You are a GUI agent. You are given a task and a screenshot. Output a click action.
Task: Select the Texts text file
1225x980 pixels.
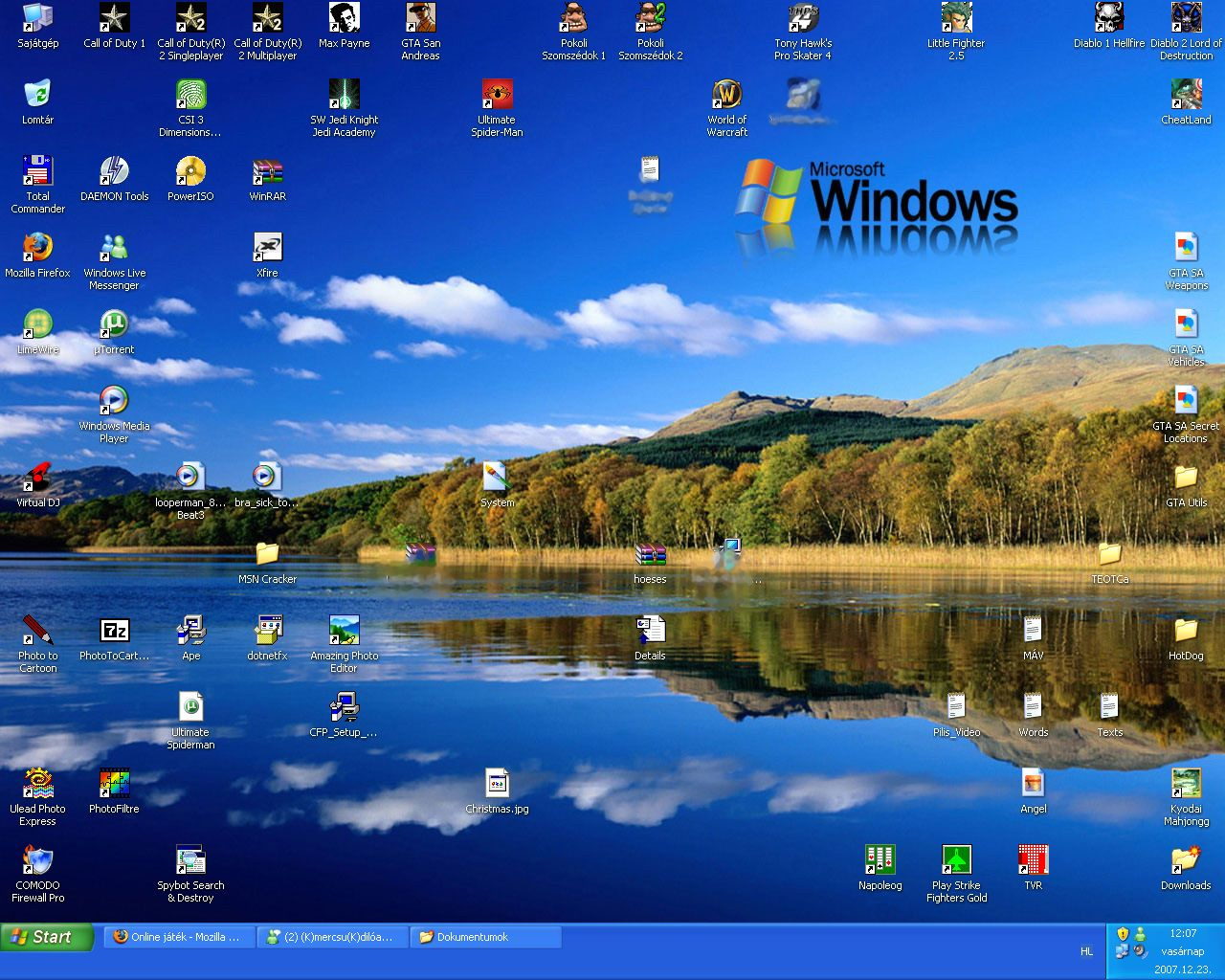(1109, 716)
